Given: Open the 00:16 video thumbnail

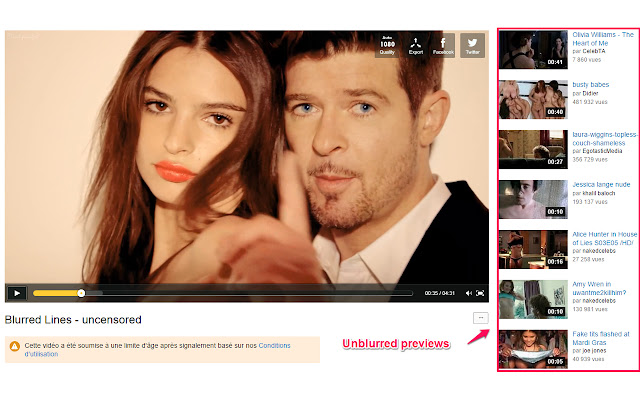Looking at the screenshot, I should pos(533,249).
